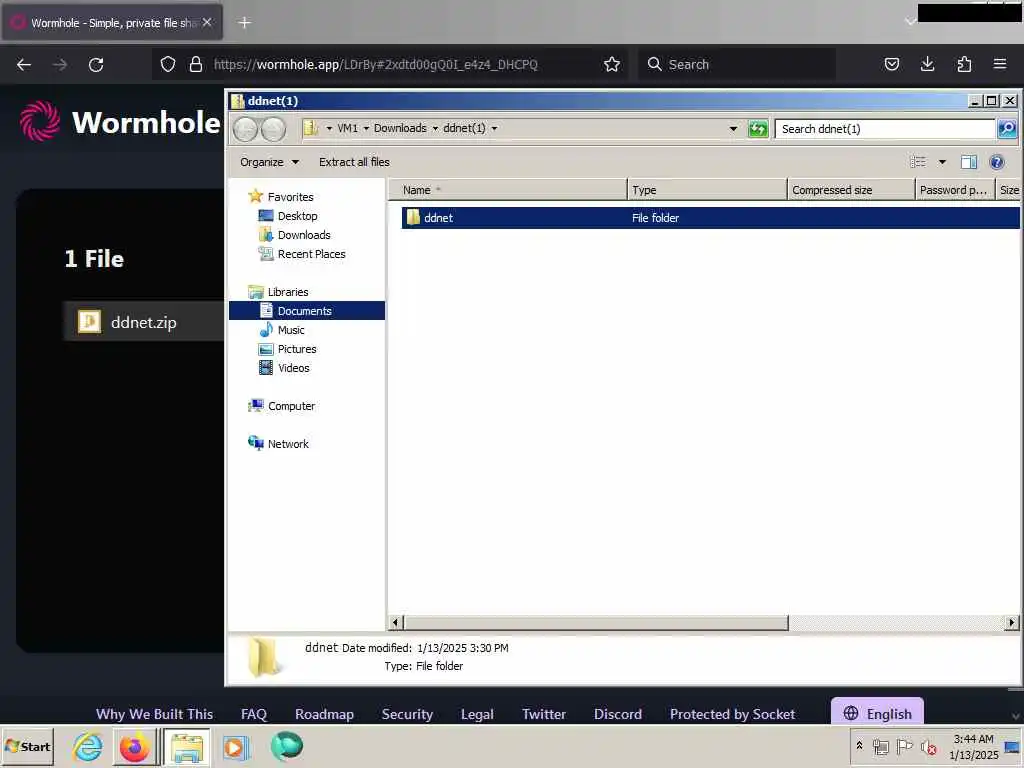
Task: Sort by the Type column header
Action: pyautogui.click(x=707, y=190)
